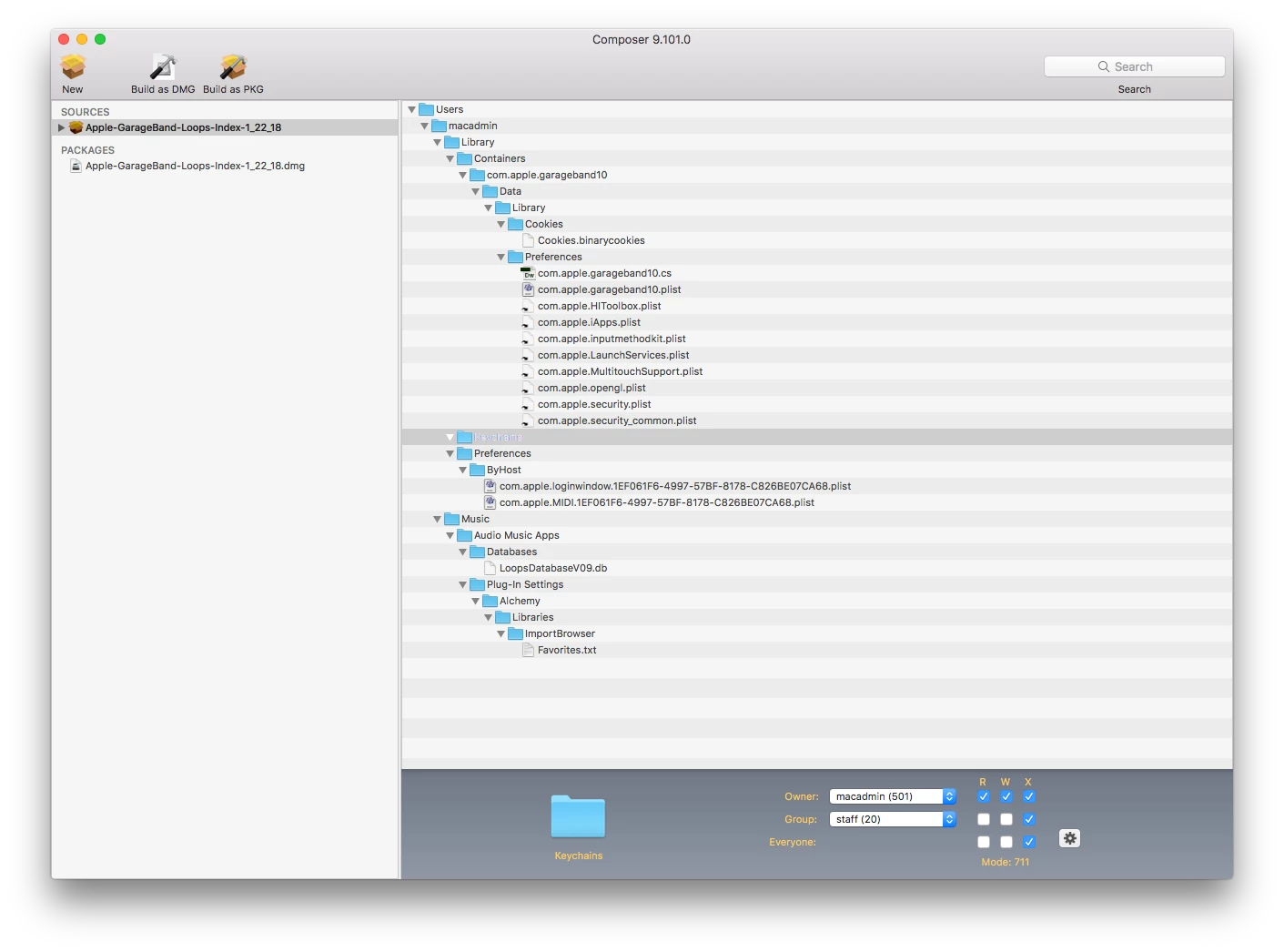This screenshot has height=952, width=1284.
Task: Select the LoopsDatabaseV09.db file icon
Action: (490, 568)
